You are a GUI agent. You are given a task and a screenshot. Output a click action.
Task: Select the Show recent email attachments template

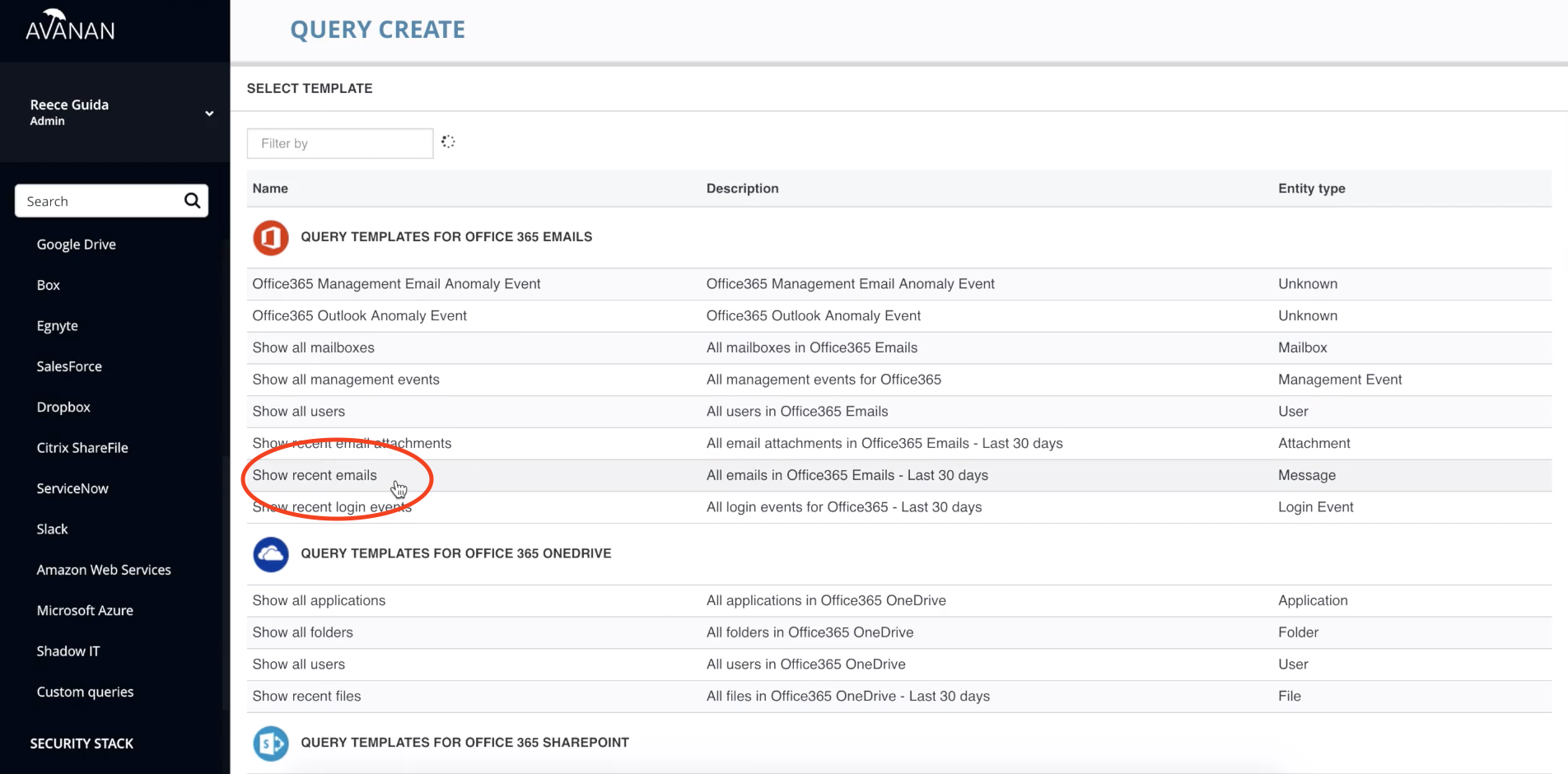pos(352,444)
